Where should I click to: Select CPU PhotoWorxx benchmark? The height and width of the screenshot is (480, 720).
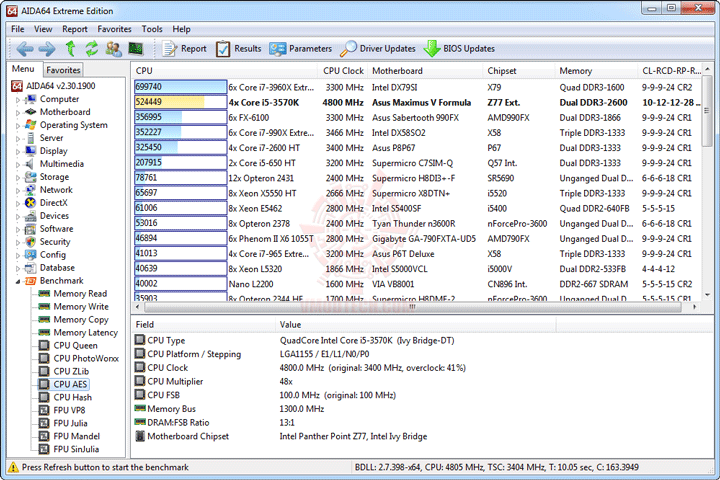pos(86,358)
